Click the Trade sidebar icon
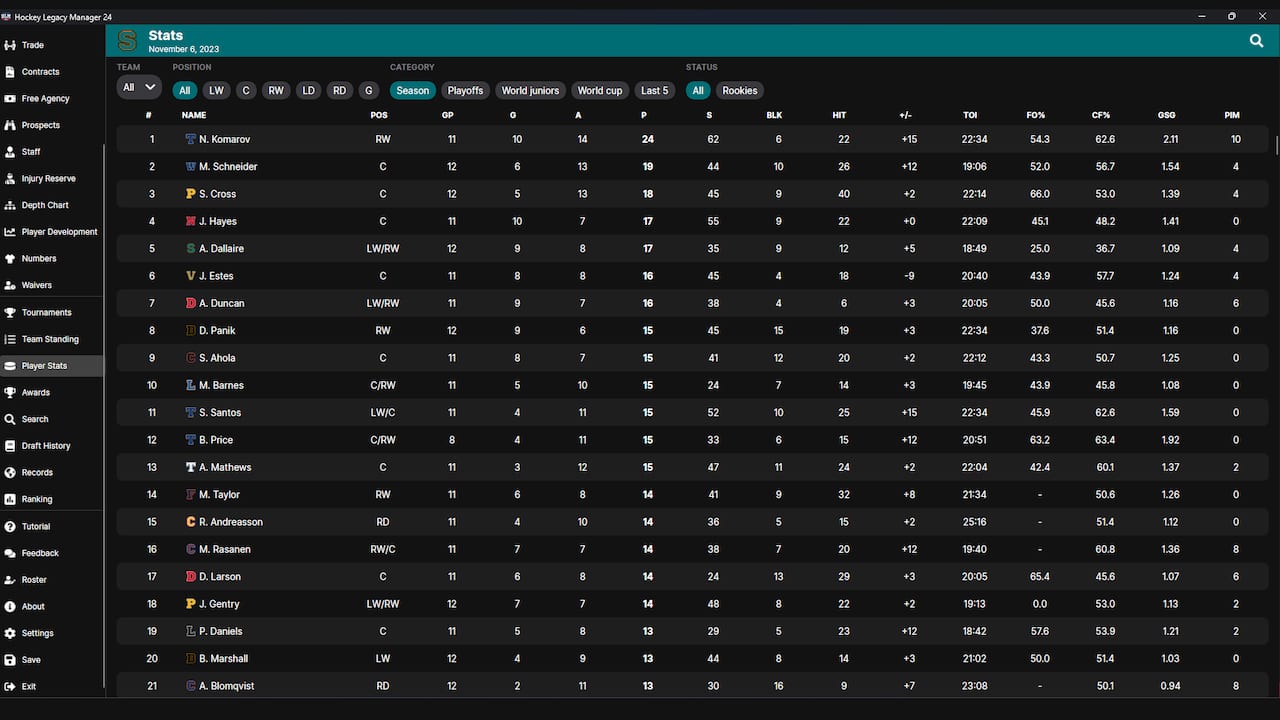1280x720 pixels. [x=10, y=45]
